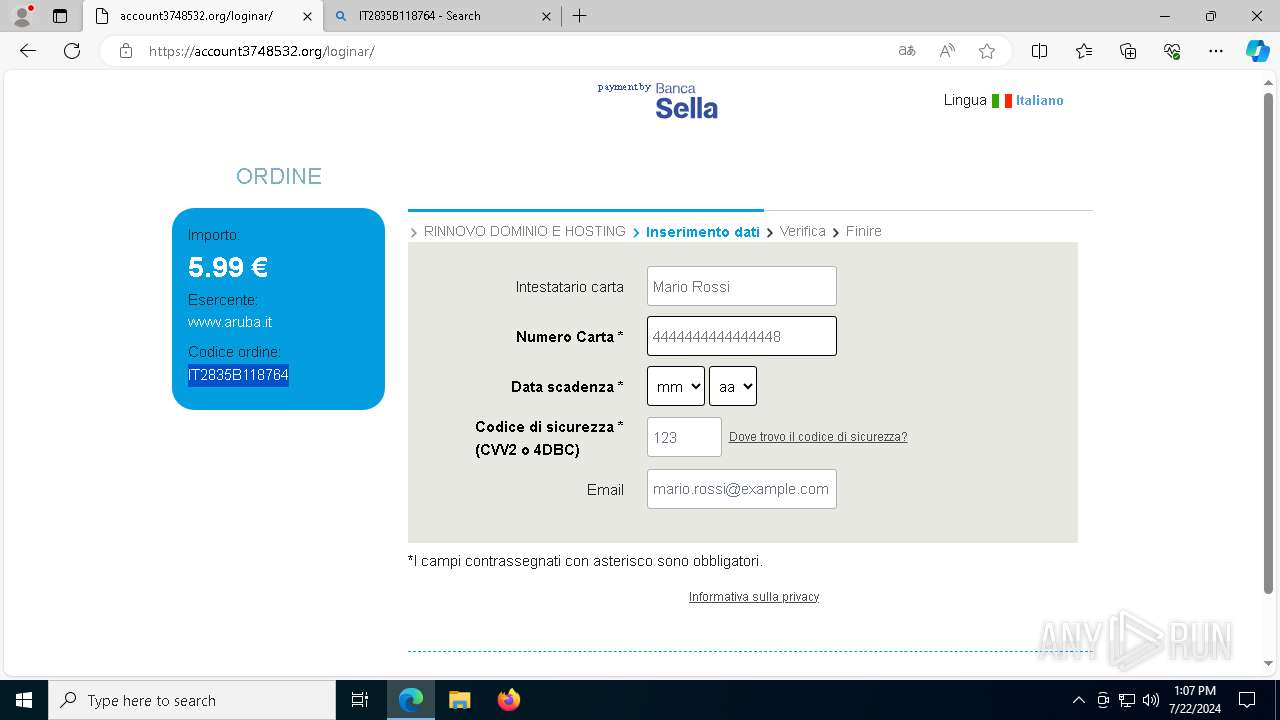
Task: Click Inserimento dati step
Action: click(x=703, y=231)
